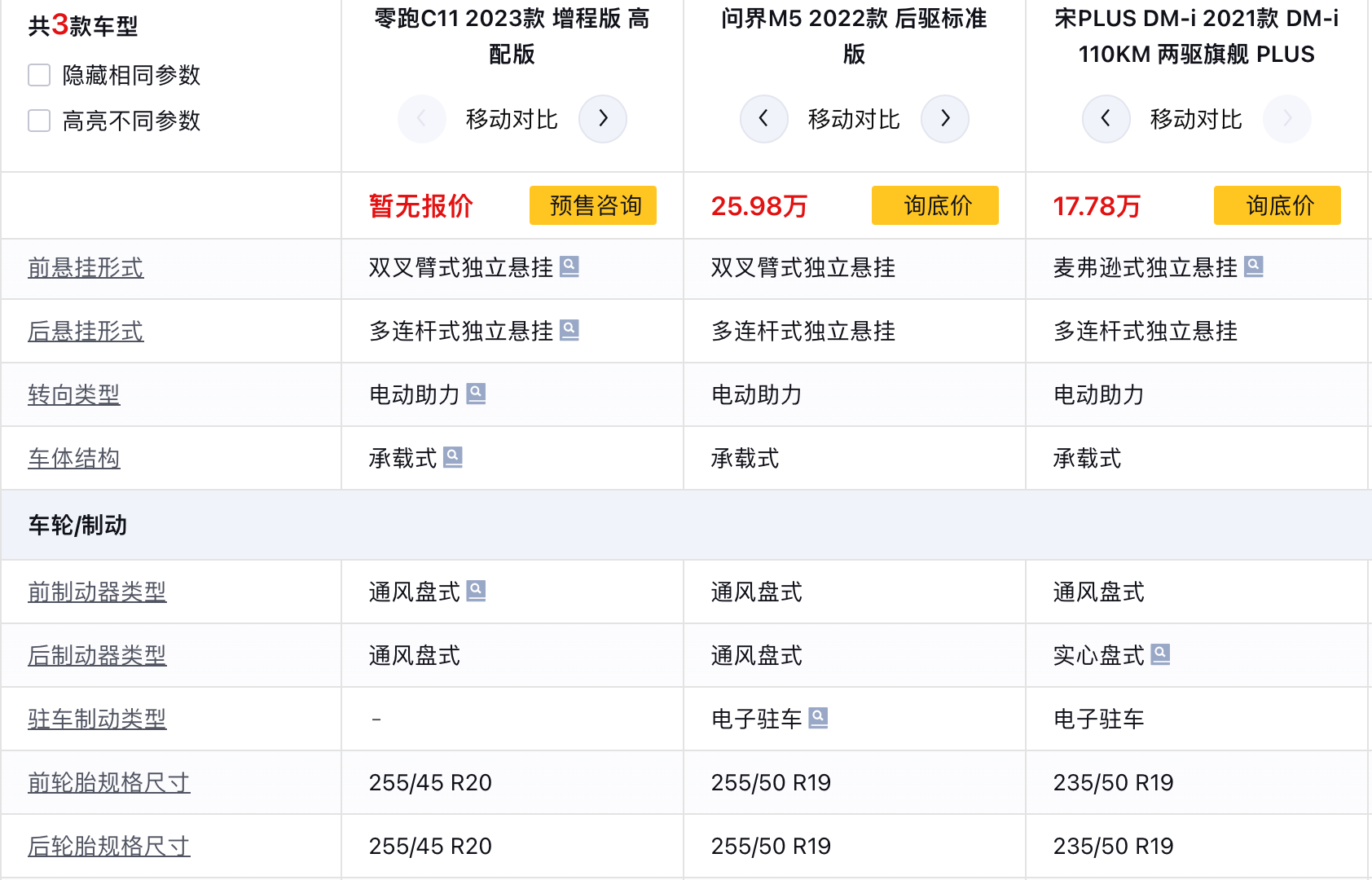Click 询底价 button next to 17.78万
Screen dimensions: 1372x880
1277,205
